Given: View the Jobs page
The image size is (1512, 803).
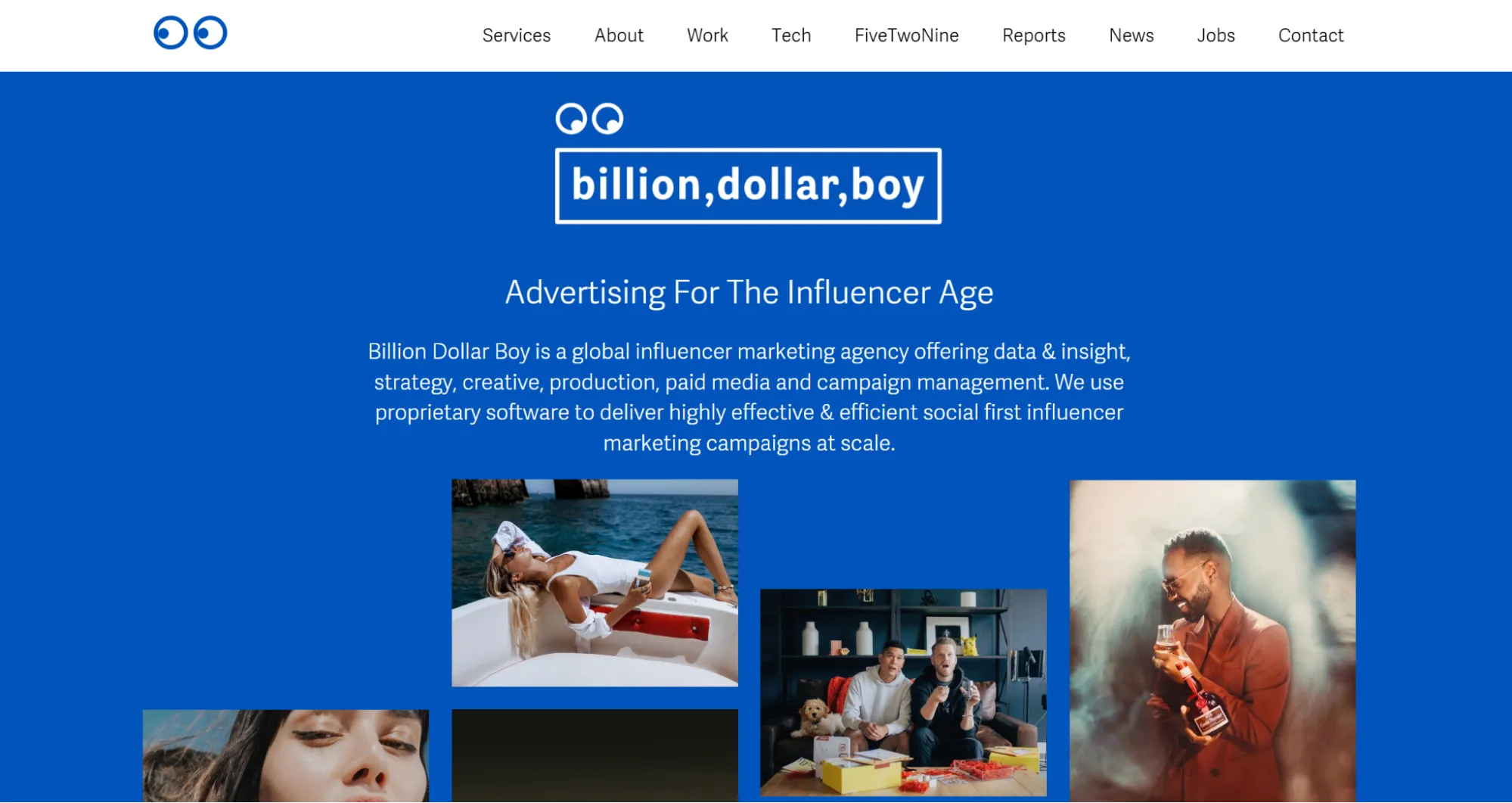Looking at the screenshot, I should 1215,36.
